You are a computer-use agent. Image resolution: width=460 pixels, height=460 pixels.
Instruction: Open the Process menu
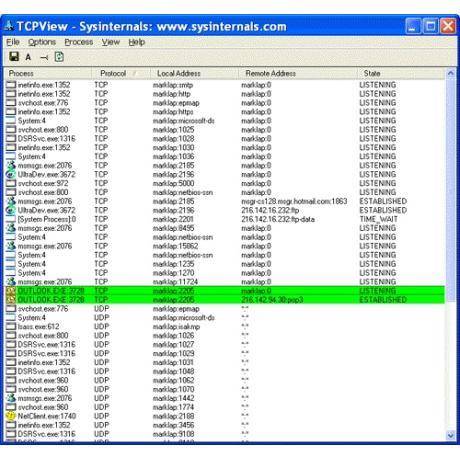tap(79, 42)
